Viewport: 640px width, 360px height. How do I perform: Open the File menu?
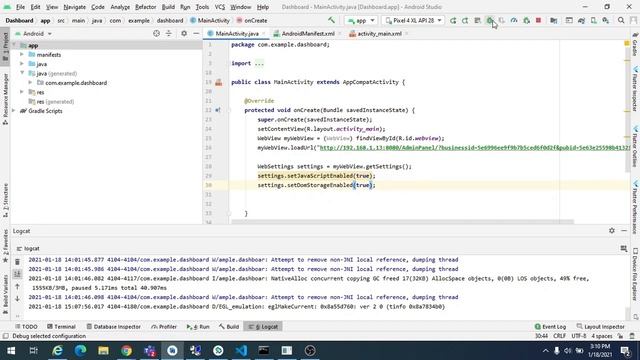point(20,7)
